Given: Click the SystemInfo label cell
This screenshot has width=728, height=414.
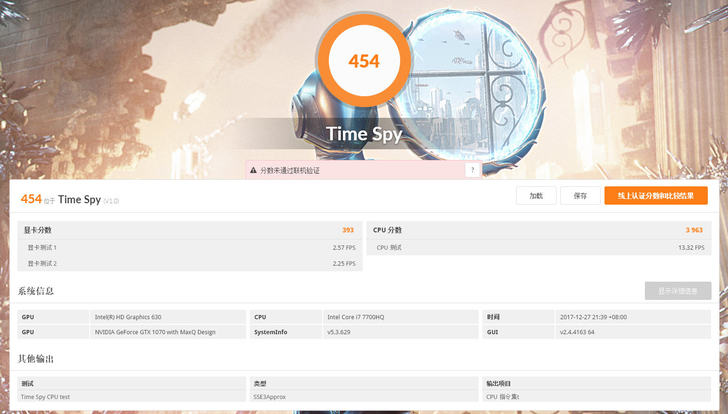Looking at the screenshot, I should point(286,332).
